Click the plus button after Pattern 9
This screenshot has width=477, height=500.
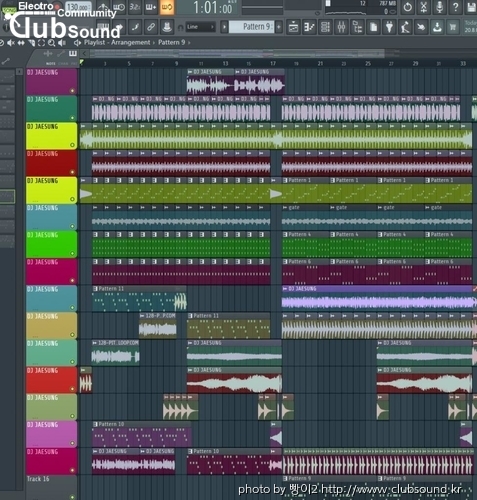279,27
